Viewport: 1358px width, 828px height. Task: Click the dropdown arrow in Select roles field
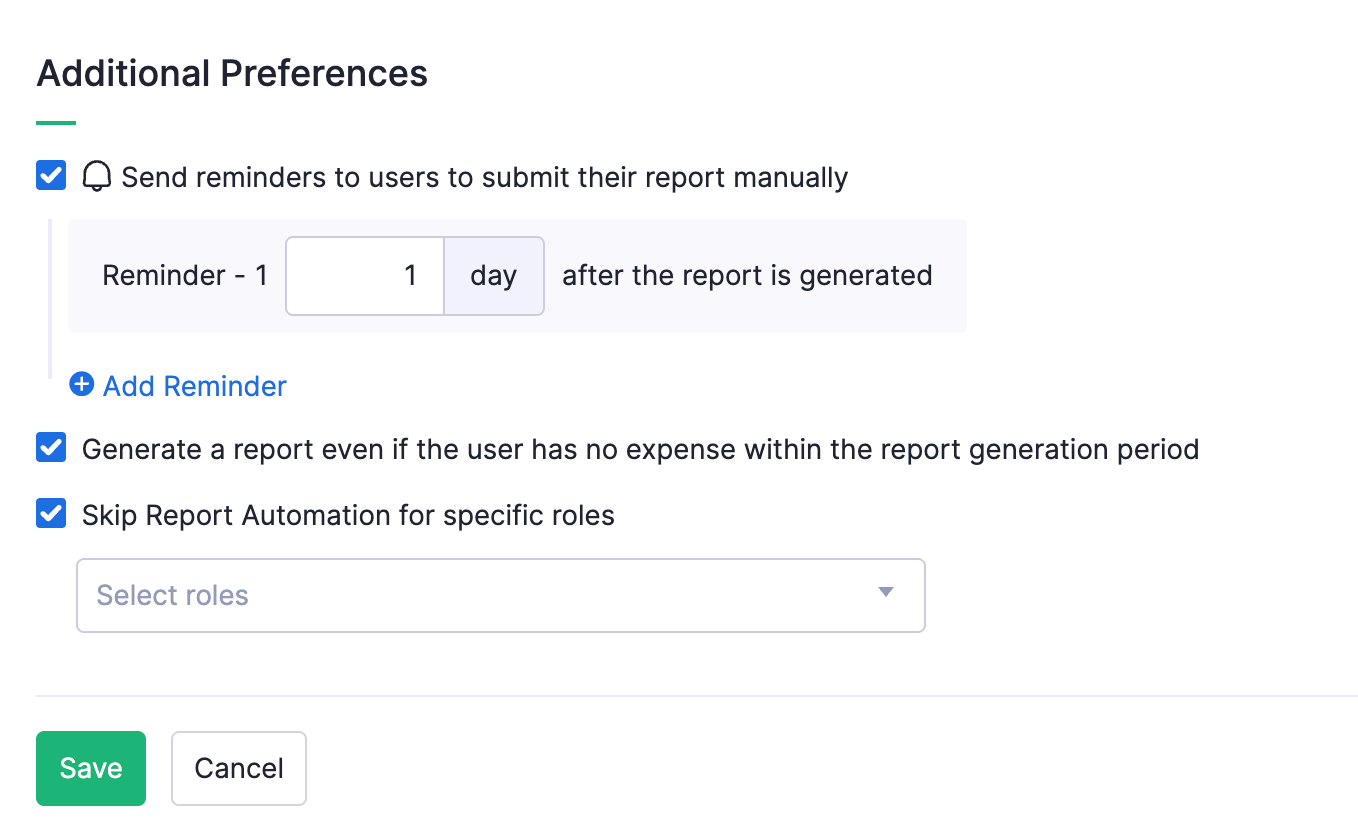pos(884,592)
